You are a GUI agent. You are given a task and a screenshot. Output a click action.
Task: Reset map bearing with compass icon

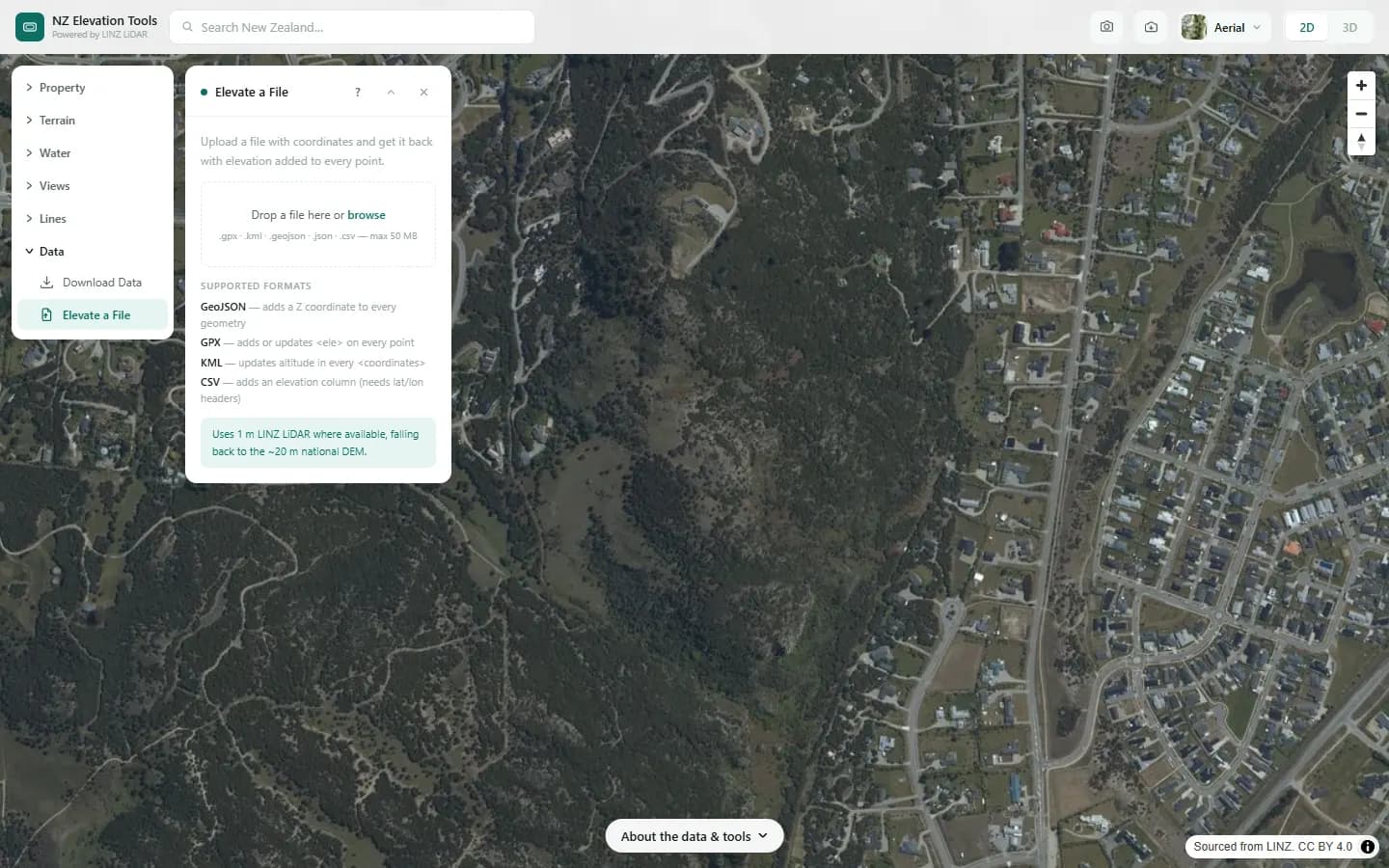[1361, 142]
